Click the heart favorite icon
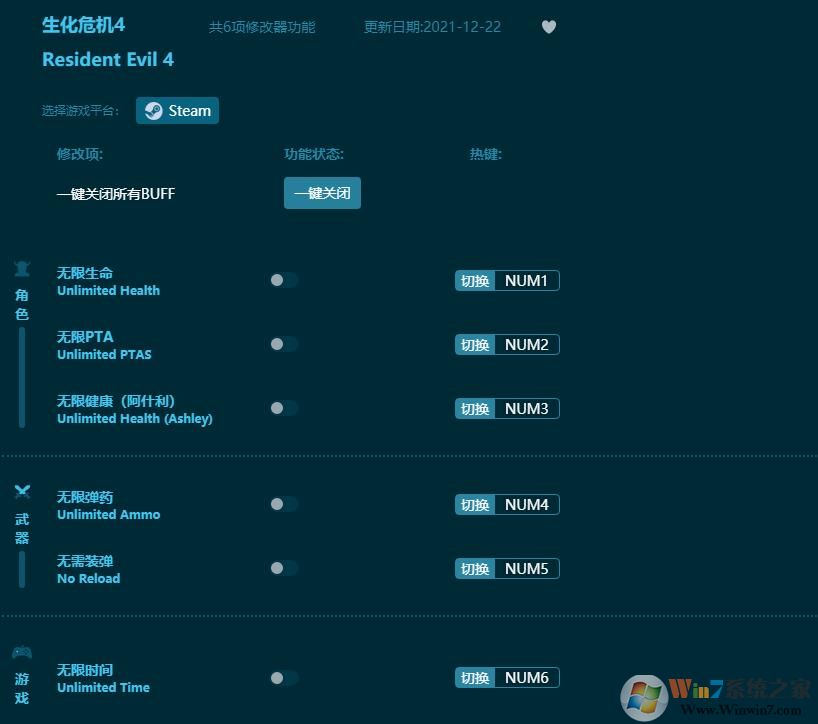 tap(549, 27)
